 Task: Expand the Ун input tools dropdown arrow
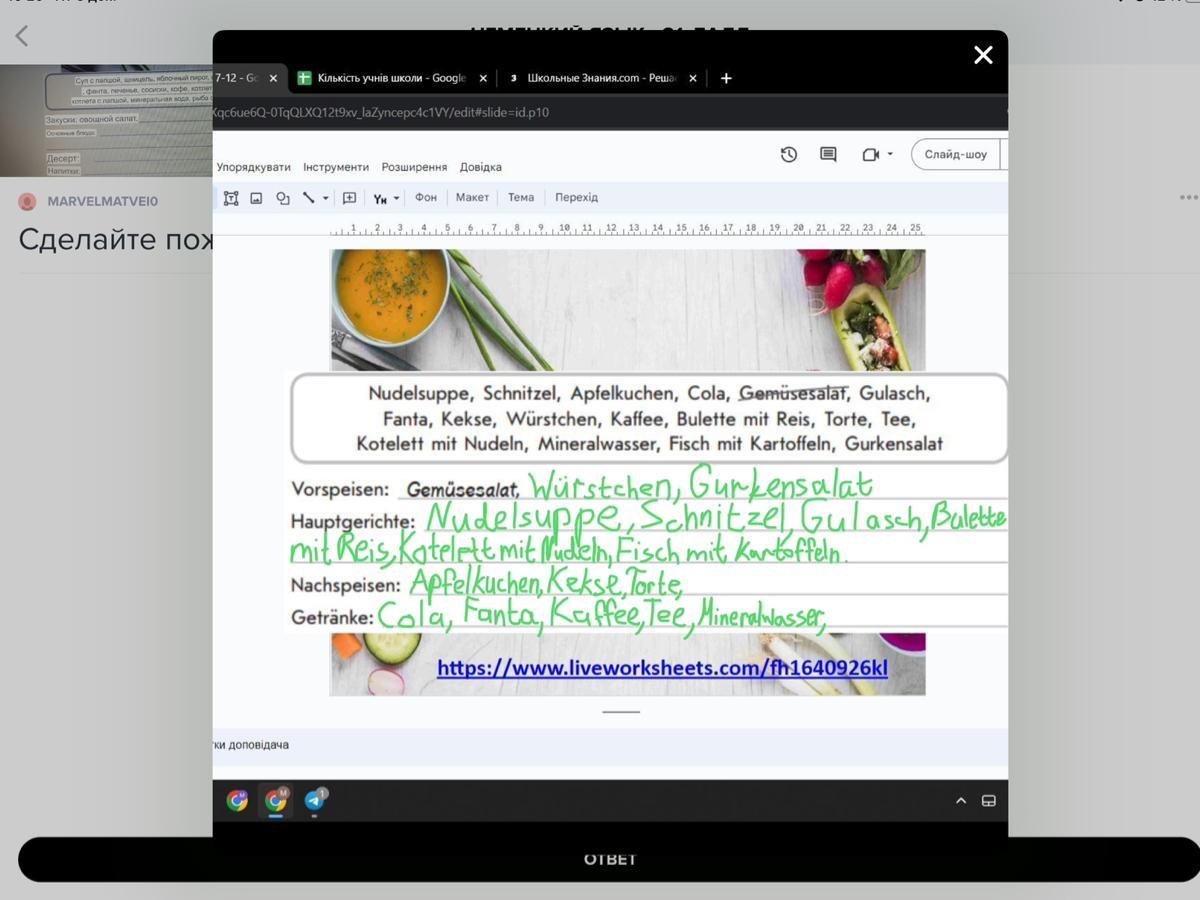coord(396,198)
